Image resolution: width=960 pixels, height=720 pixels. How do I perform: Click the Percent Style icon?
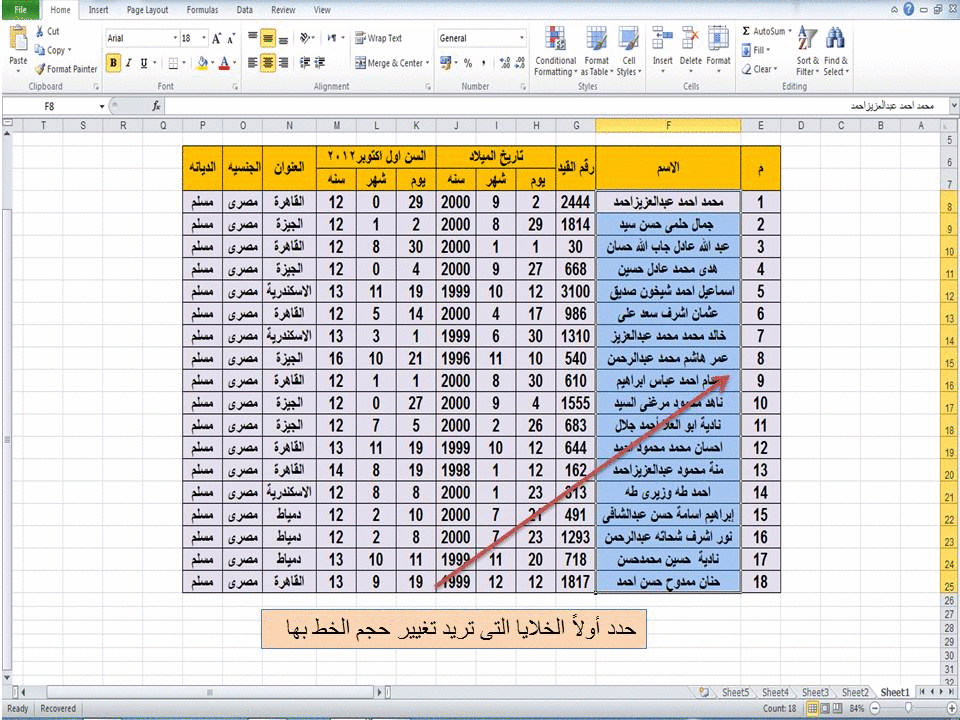[x=468, y=63]
